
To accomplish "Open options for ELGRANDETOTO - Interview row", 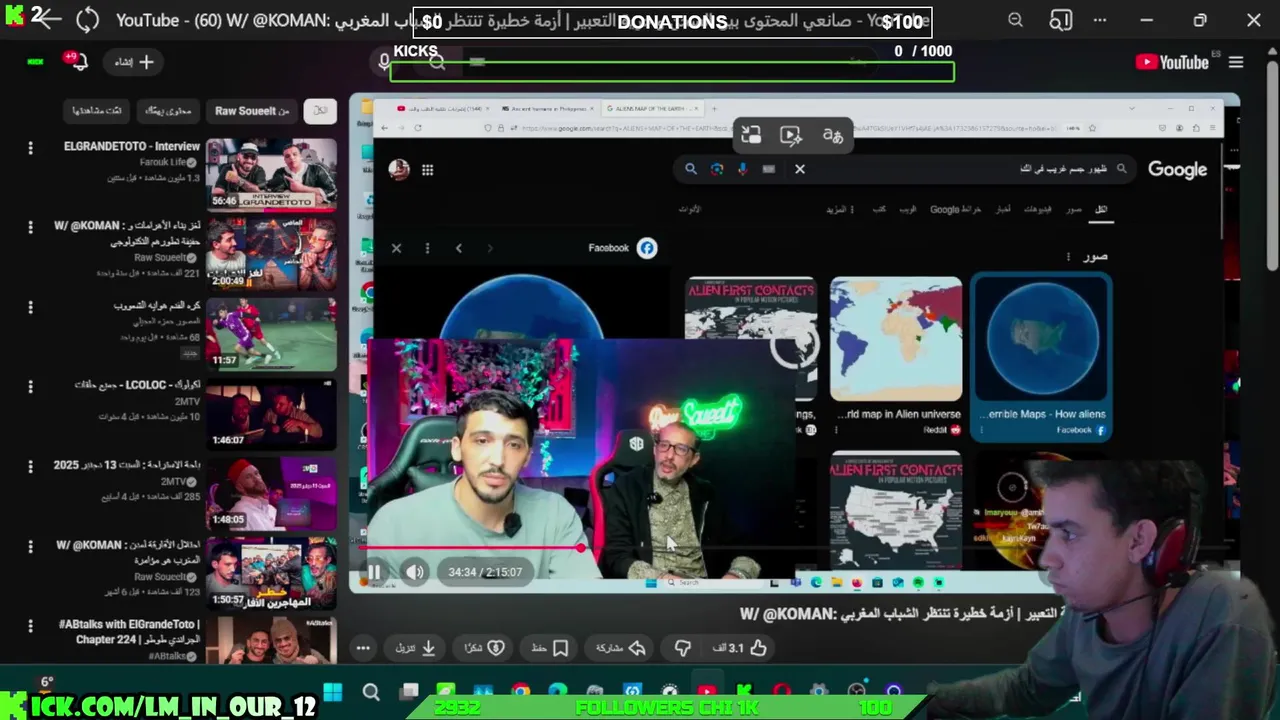I will [30, 148].
